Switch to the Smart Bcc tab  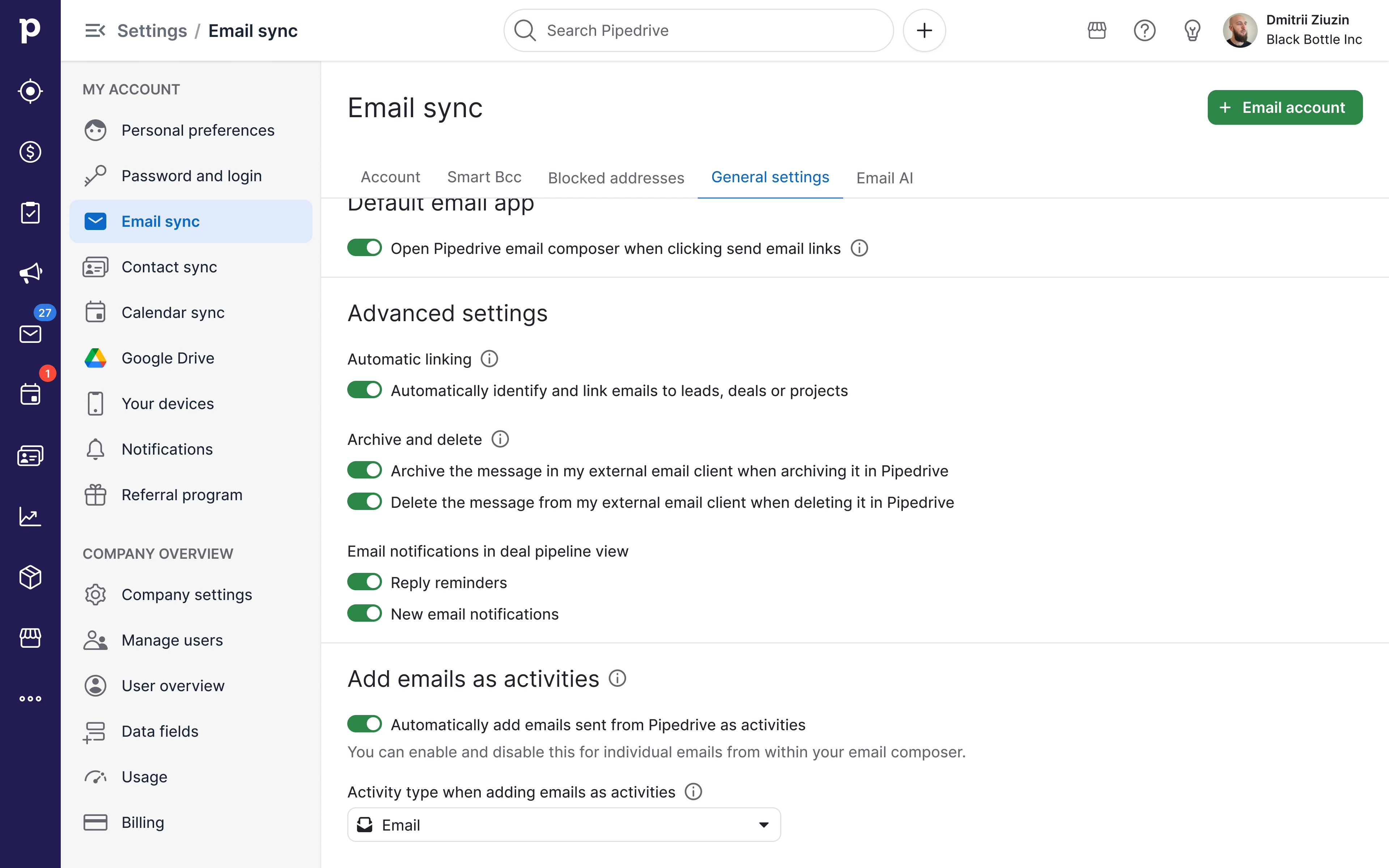[x=484, y=177]
